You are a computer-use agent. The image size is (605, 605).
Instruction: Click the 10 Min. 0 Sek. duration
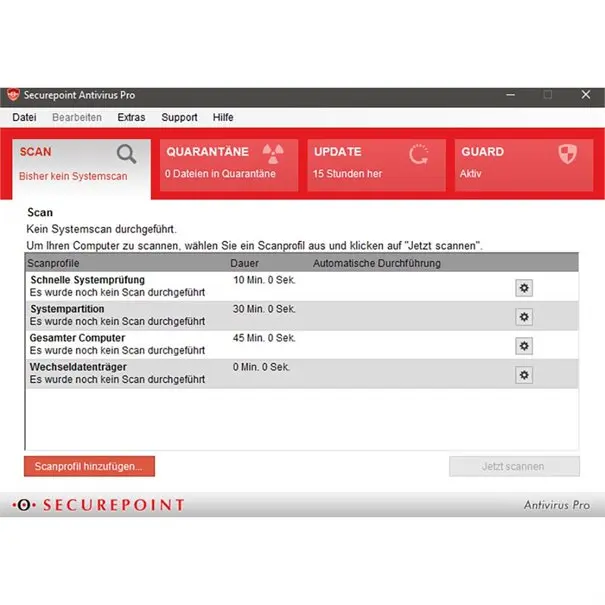pos(264,280)
